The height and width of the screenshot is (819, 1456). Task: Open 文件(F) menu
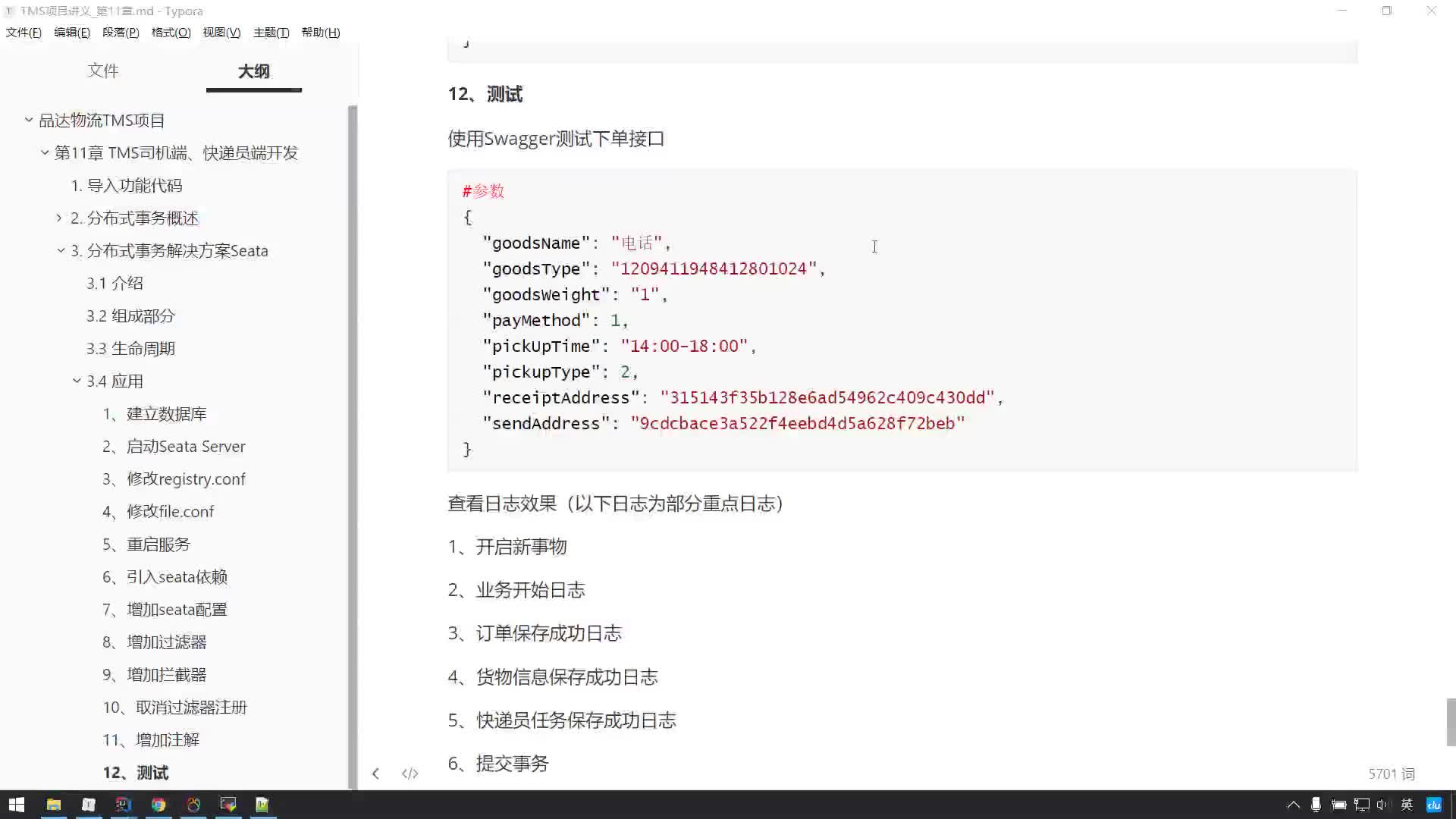click(24, 32)
